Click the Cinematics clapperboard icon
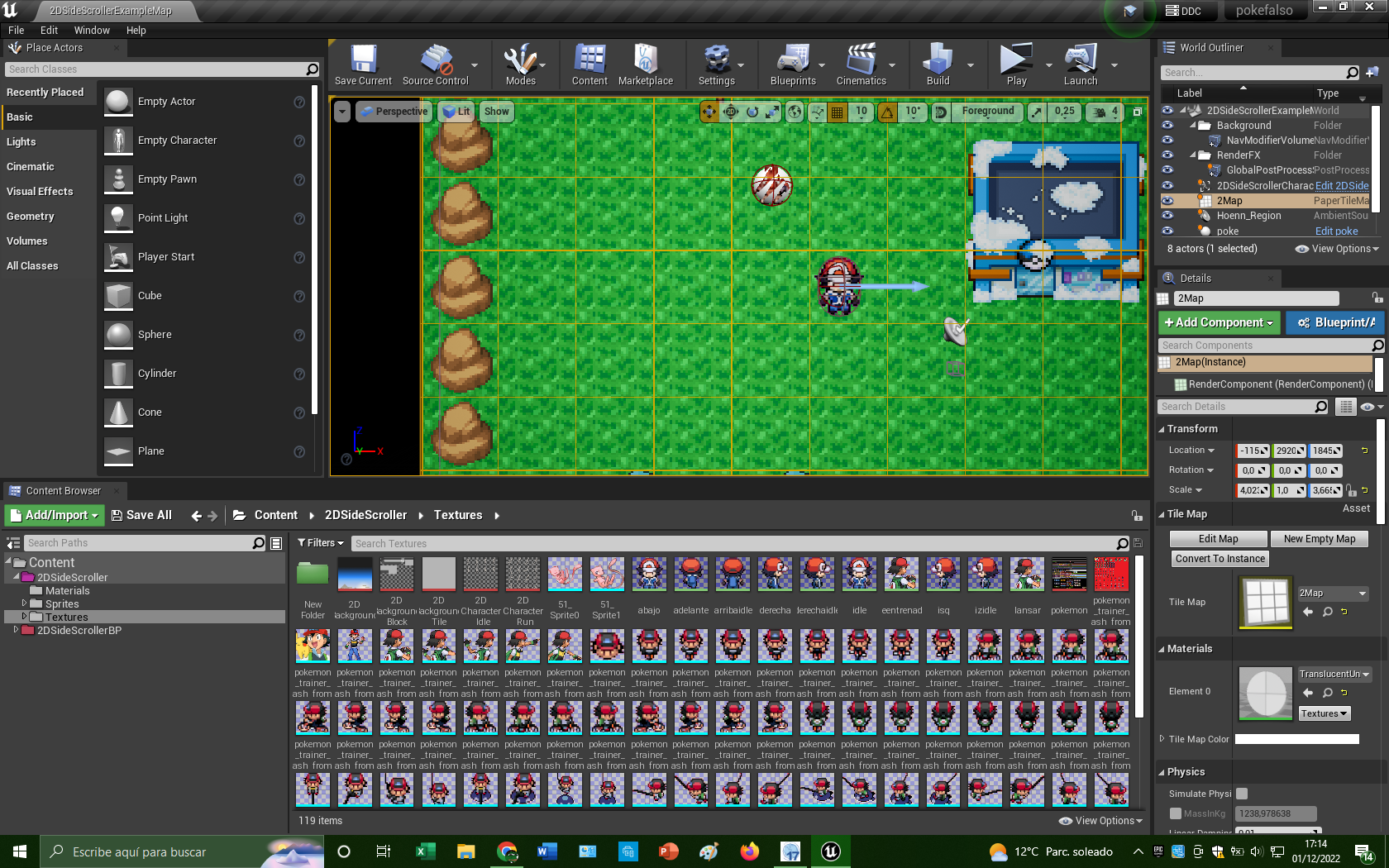 tap(861, 65)
